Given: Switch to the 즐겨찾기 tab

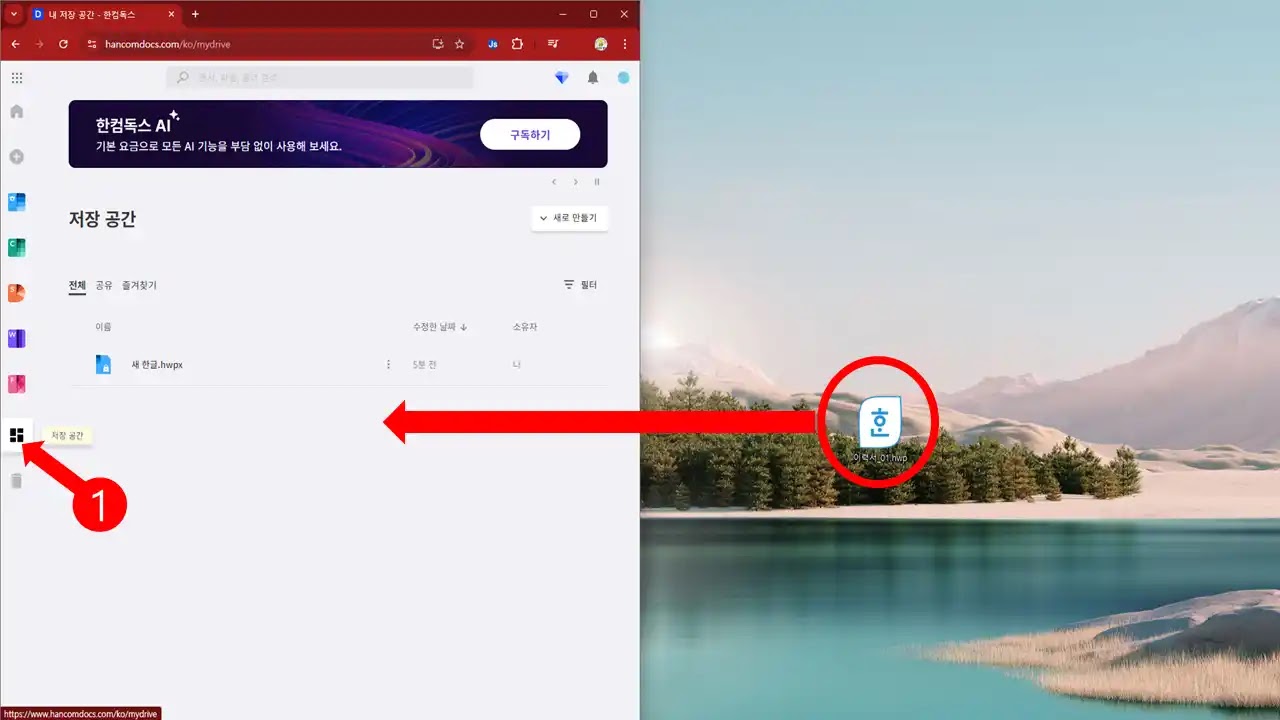Looking at the screenshot, I should 139,285.
